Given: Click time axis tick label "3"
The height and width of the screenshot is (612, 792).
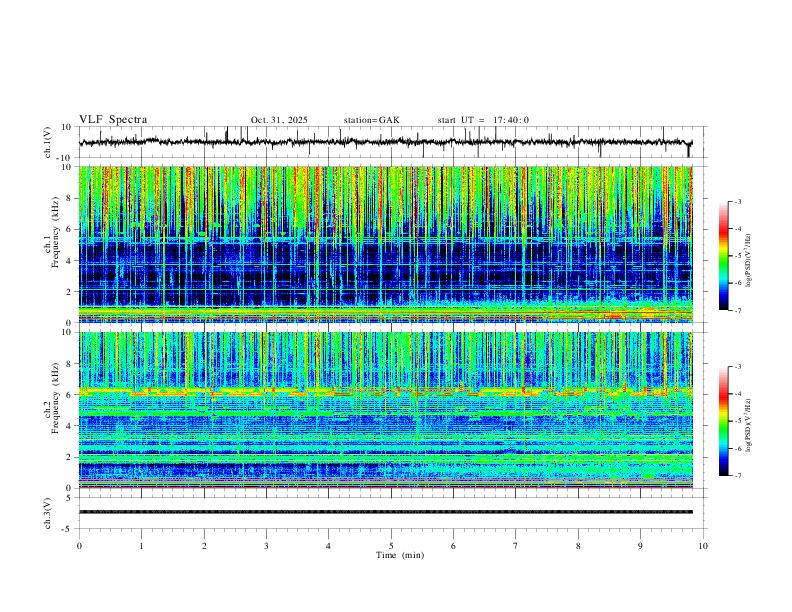Looking at the screenshot, I should pos(266,546).
